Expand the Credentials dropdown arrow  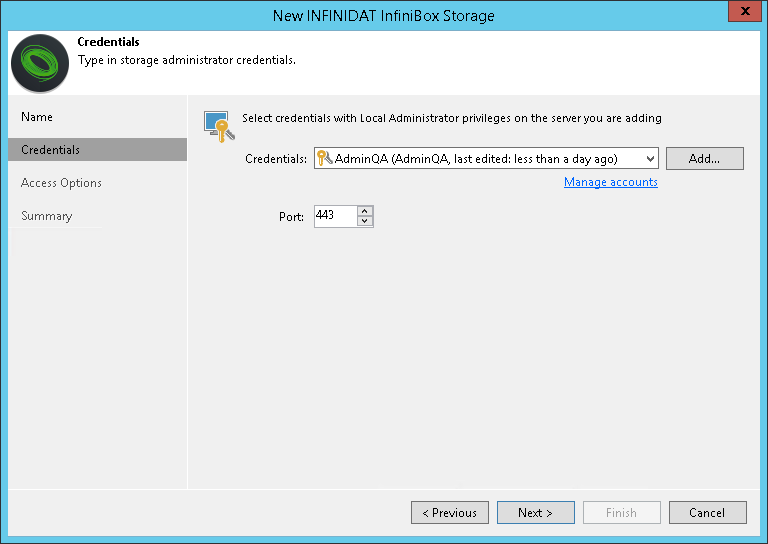point(650,159)
